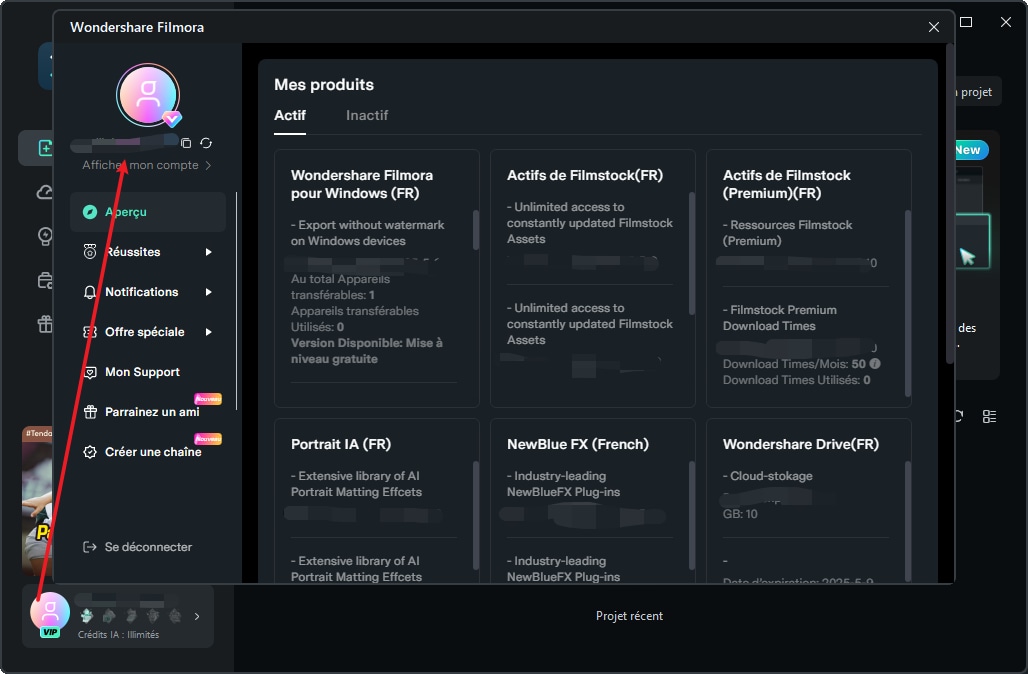Click the Actifs de Filmstock (Premium)(FR) title
1028x674 pixels.
[787, 184]
